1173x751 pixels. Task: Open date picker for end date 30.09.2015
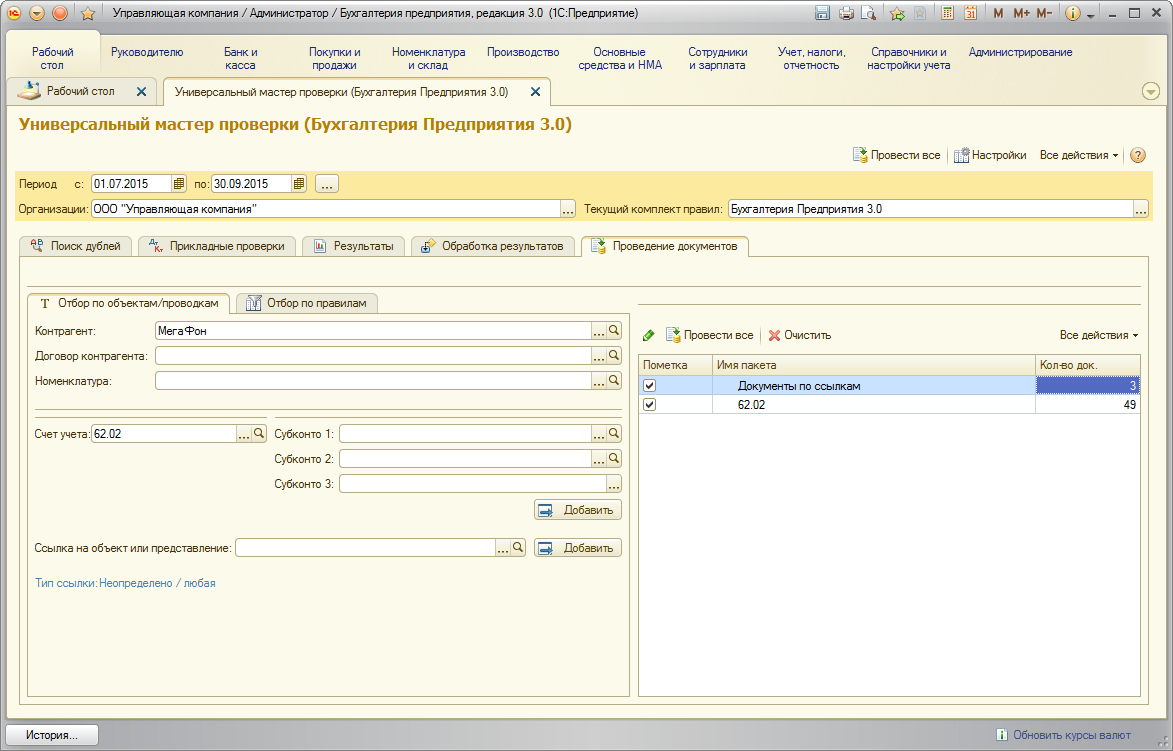point(298,184)
